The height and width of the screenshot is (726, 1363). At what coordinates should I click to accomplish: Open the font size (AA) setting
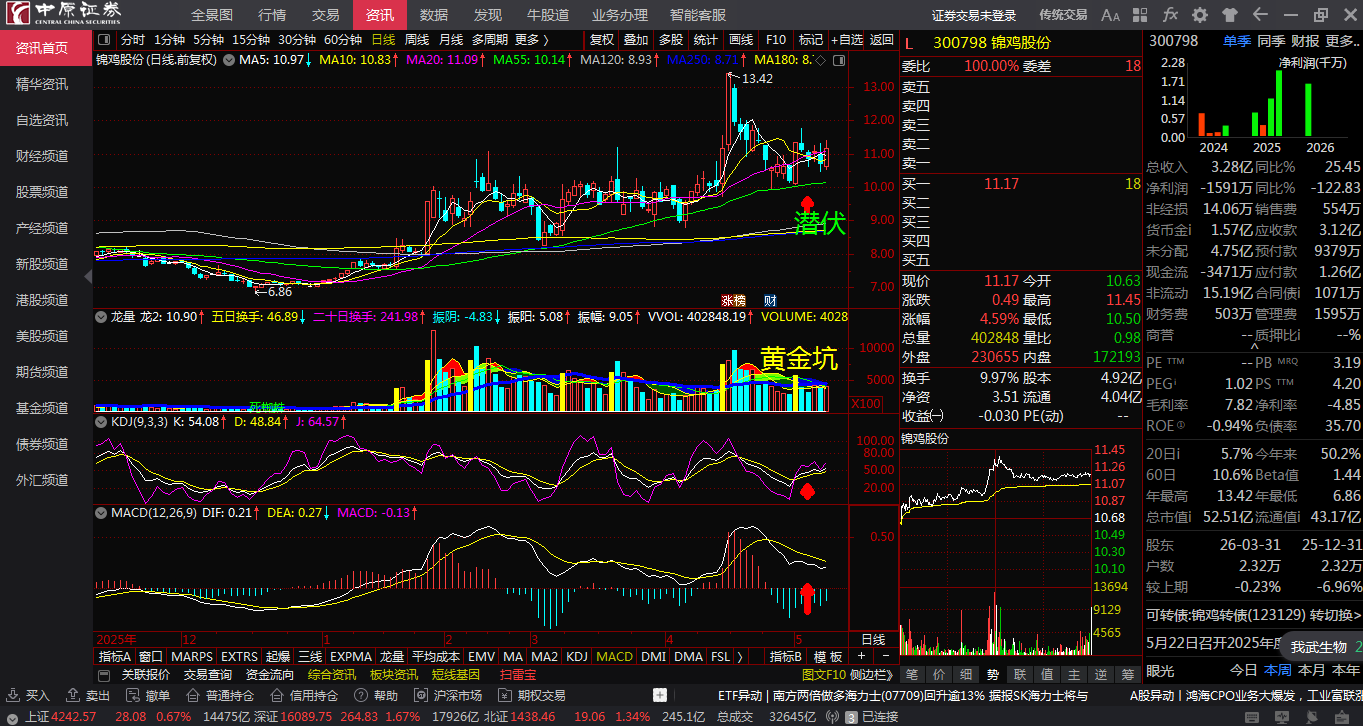[1110, 15]
